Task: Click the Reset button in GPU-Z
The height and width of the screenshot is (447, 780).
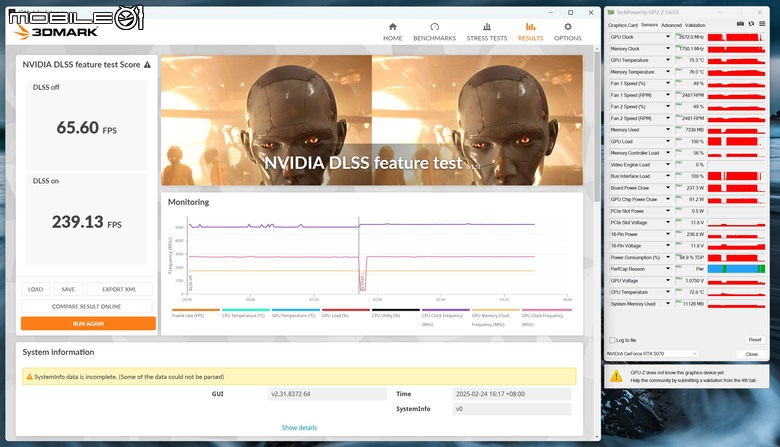Action: coord(755,340)
